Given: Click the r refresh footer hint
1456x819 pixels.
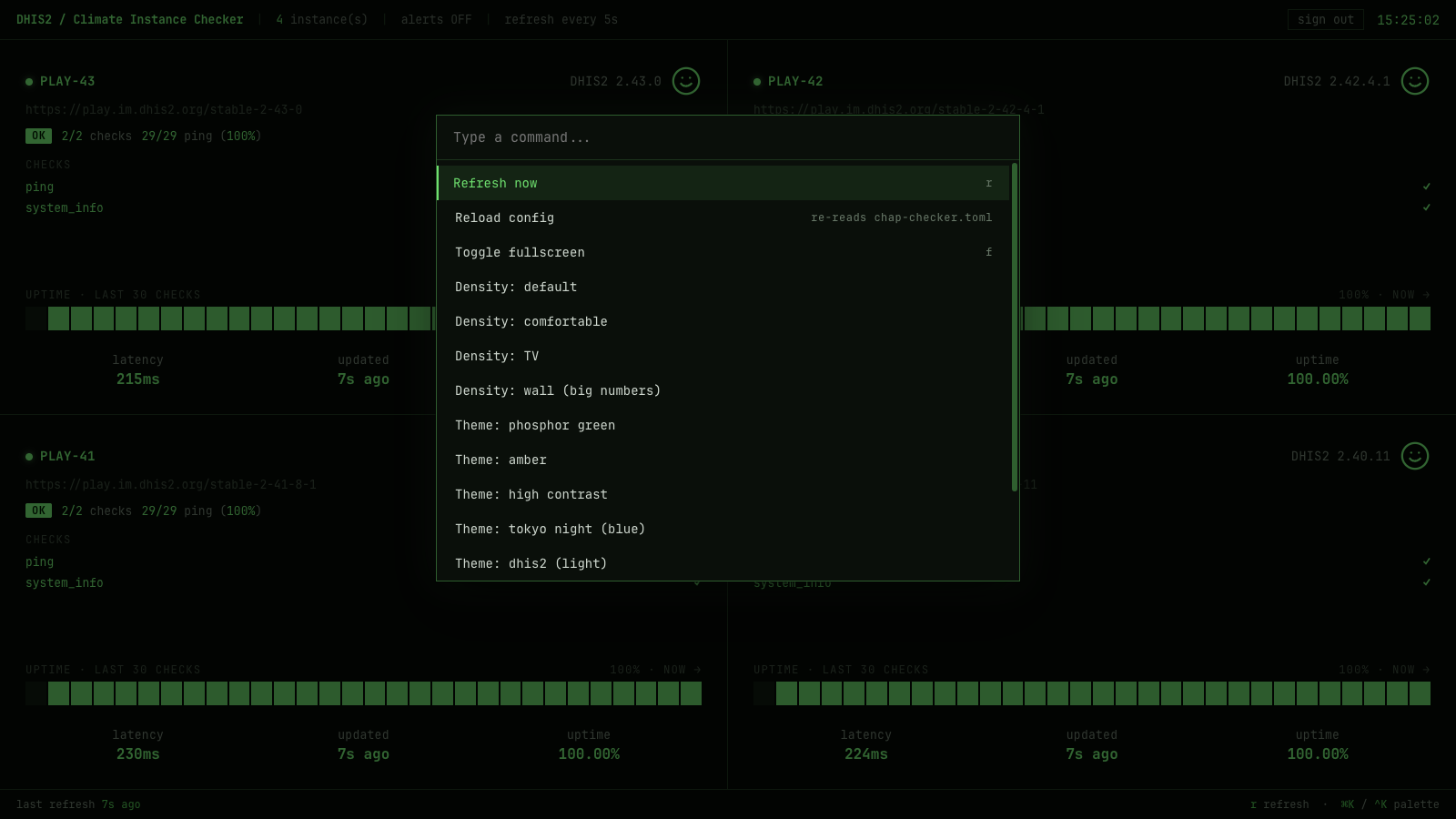Looking at the screenshot, I should (x=1279, y=804).
